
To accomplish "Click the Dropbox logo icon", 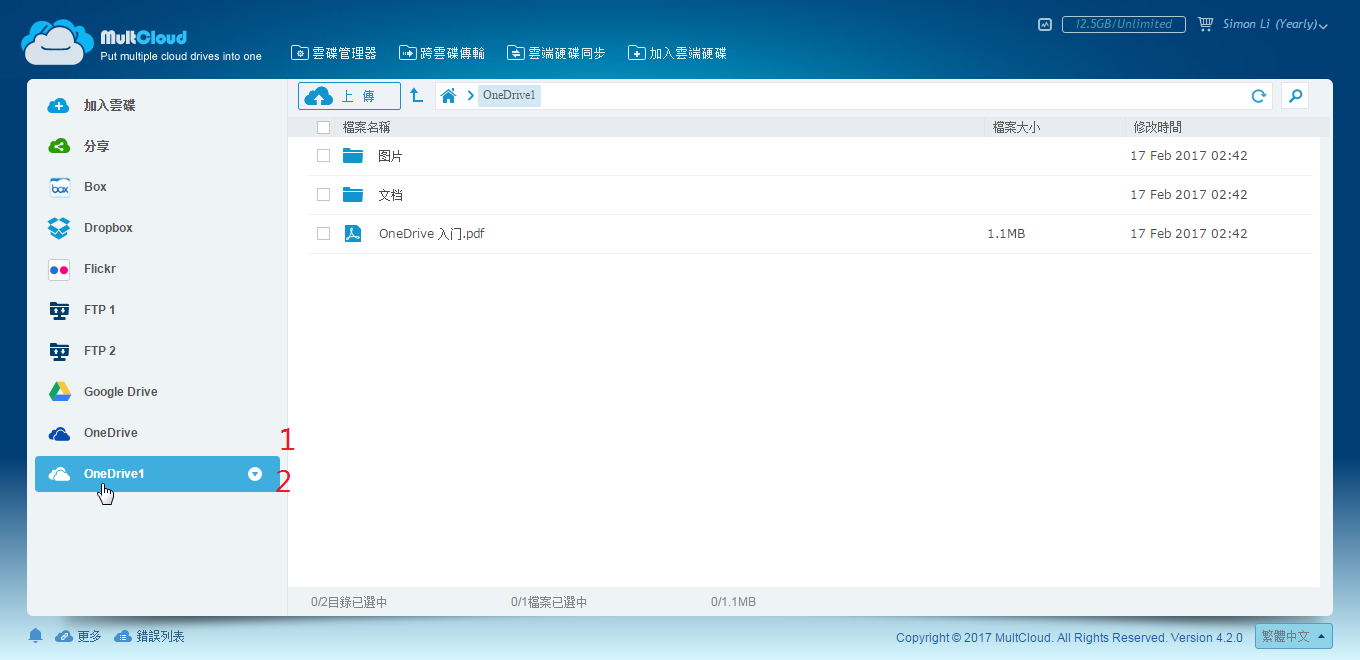I will click(x=59, y=228).
